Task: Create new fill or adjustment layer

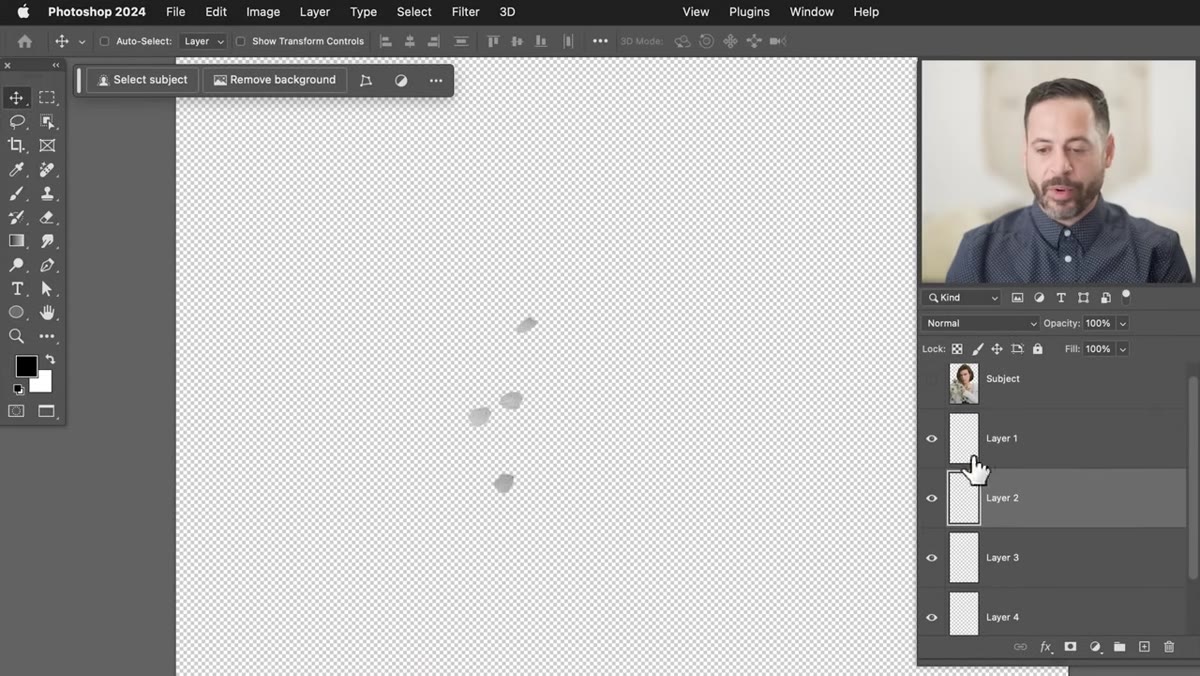Action: [1095, 647]
